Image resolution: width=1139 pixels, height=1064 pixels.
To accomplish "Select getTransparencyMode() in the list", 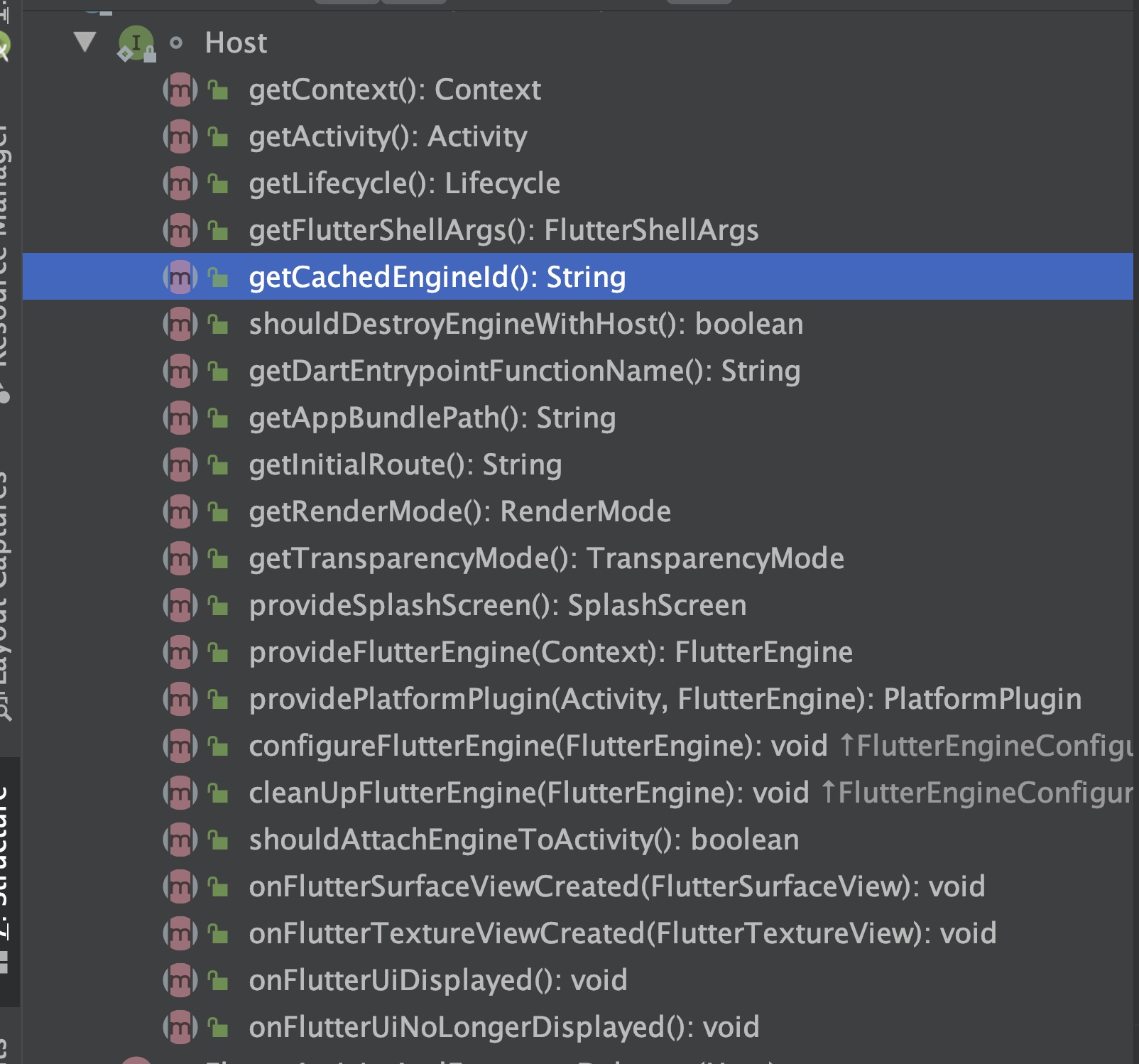I will tap(546, 559).
